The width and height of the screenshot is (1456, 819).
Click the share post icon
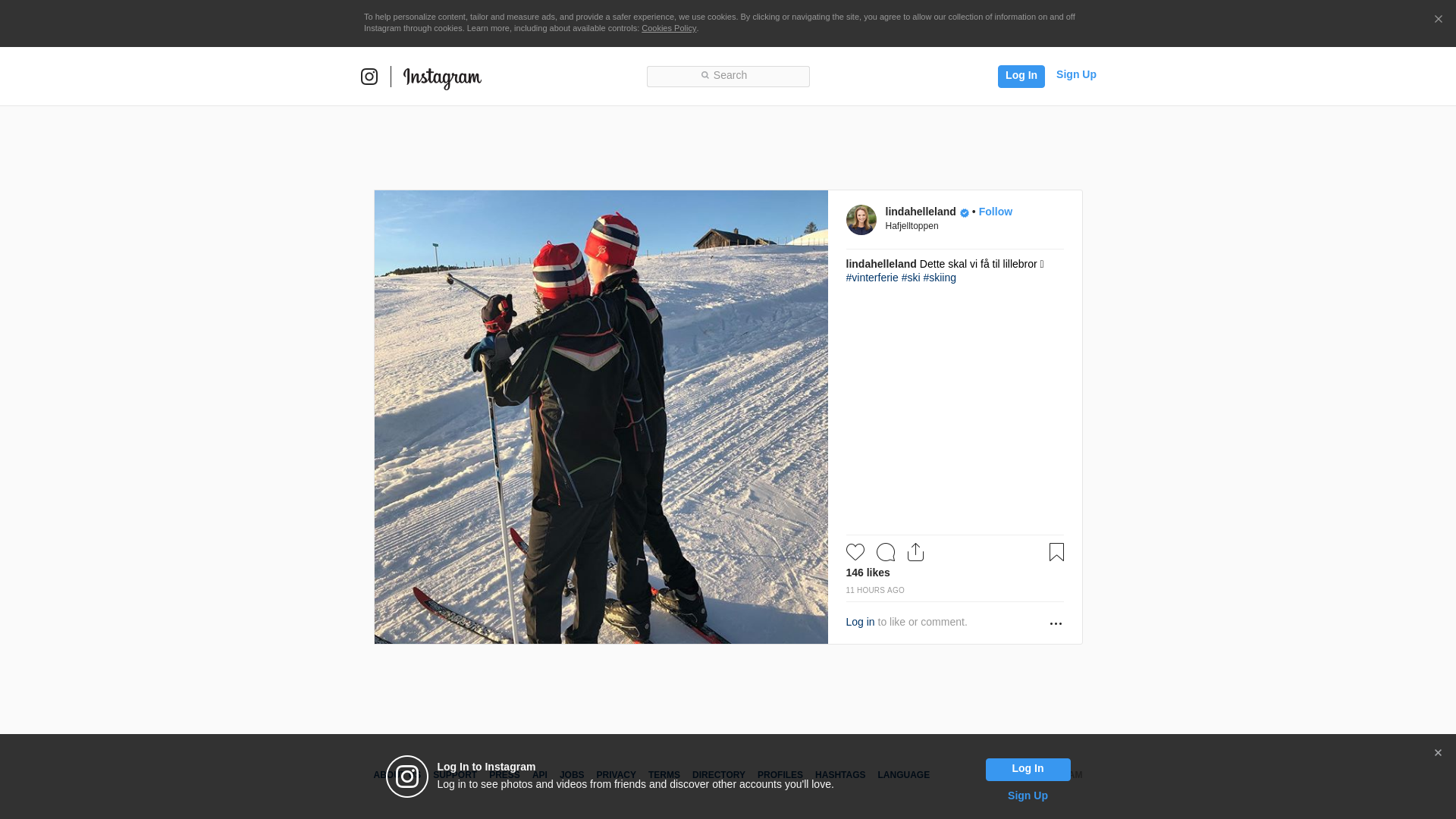click(x=915, y=552)
